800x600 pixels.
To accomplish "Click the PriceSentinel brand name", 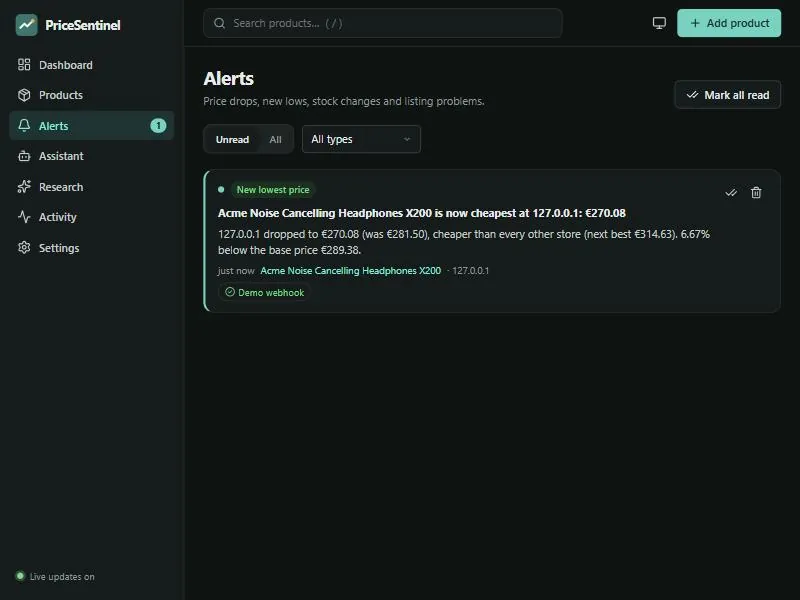I will coord(83,25).
